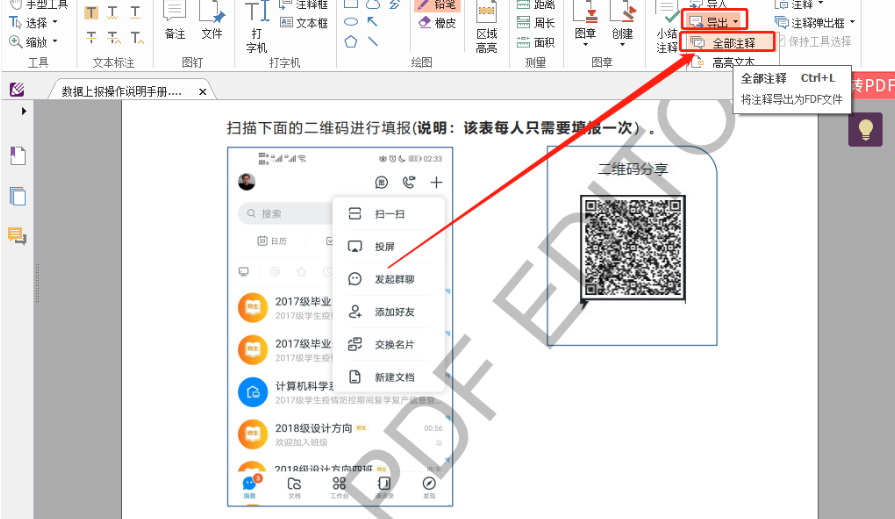
Task: Activate the 区域高亮 area highlight tool
Action: (x=486, y=27)
